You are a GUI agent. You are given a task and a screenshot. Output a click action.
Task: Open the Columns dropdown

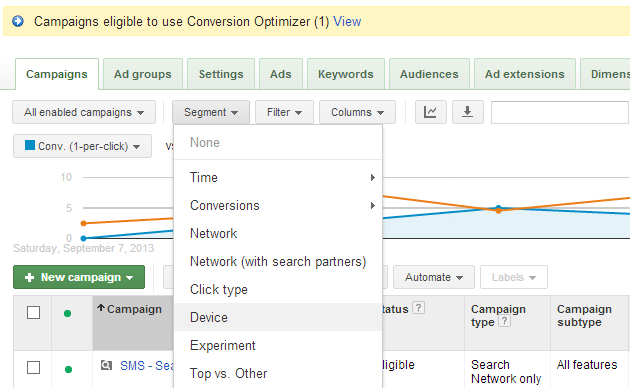[x=357, y=112]
